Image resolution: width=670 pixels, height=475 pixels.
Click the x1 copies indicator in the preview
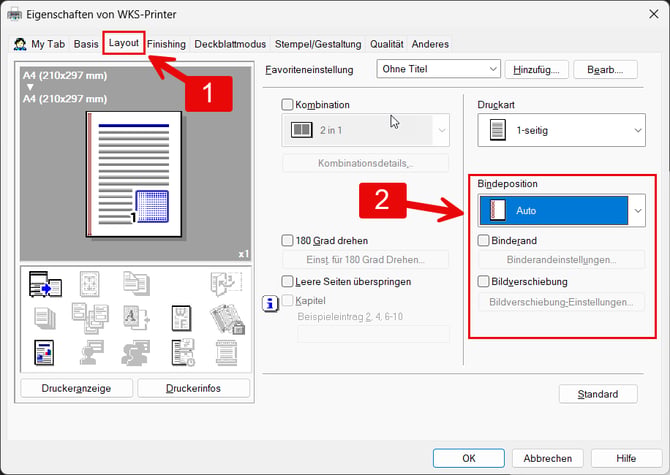(x=244, y=254)
